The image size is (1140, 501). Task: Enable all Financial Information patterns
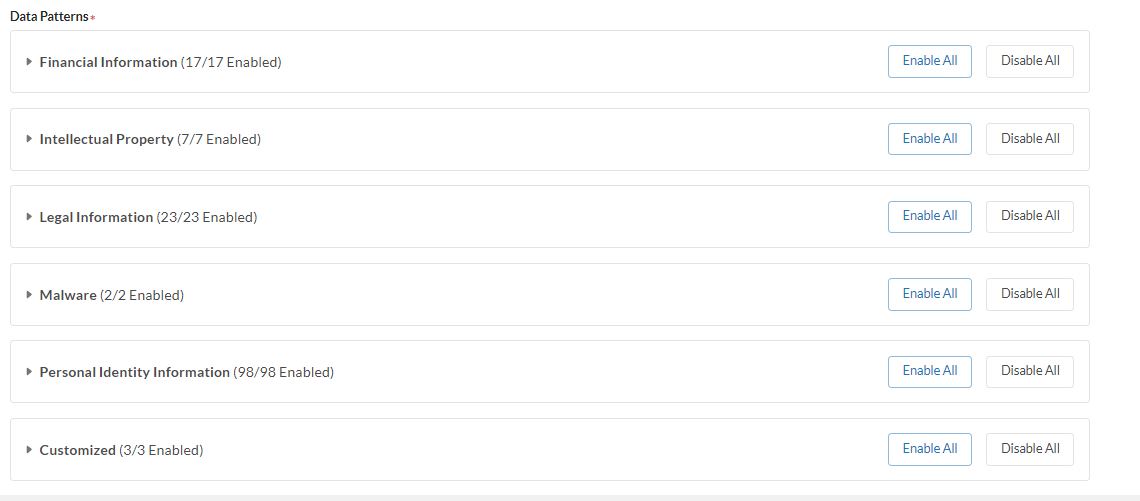(x=929, y=61)
